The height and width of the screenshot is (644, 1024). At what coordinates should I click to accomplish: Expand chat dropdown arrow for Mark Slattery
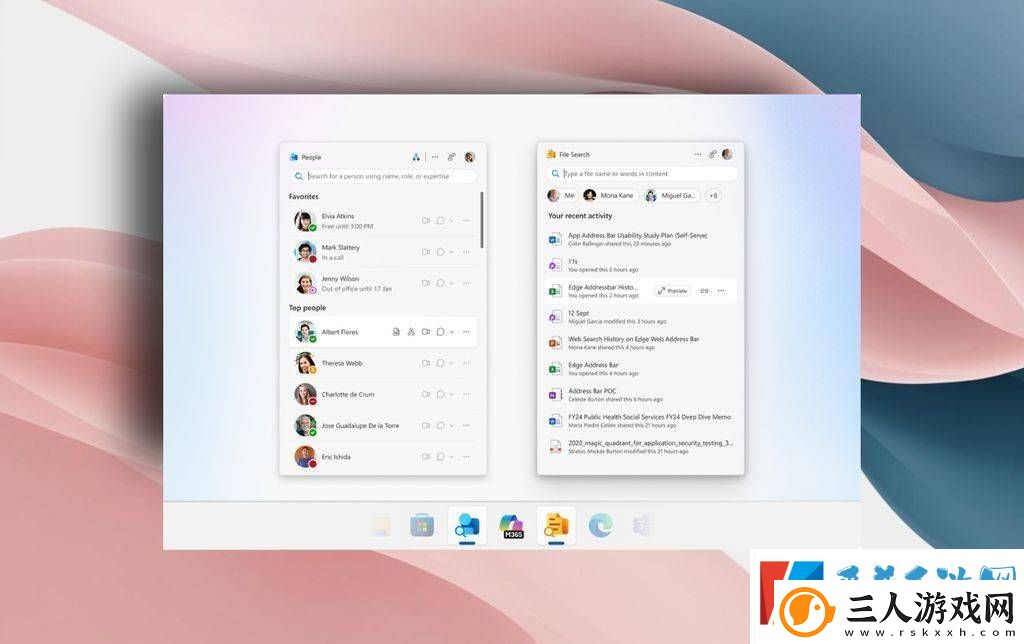[451, 251]
